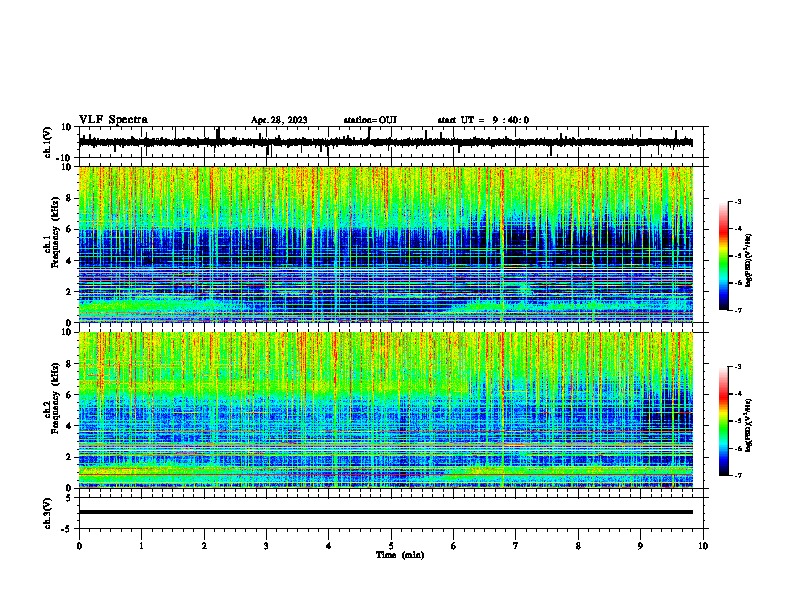This screenshot has height=612, width=792.
Task: Click time axis tick label "9"
Action: pos(640,546)
